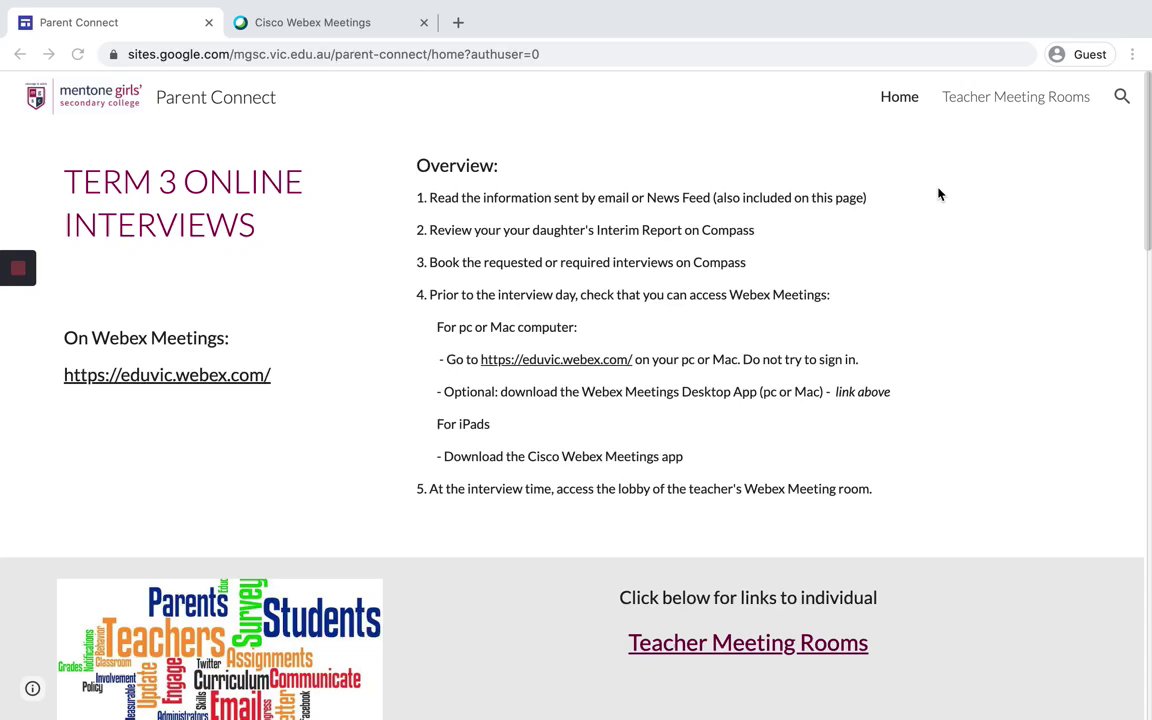Click the word cloud image

click(x=220, y=649)
